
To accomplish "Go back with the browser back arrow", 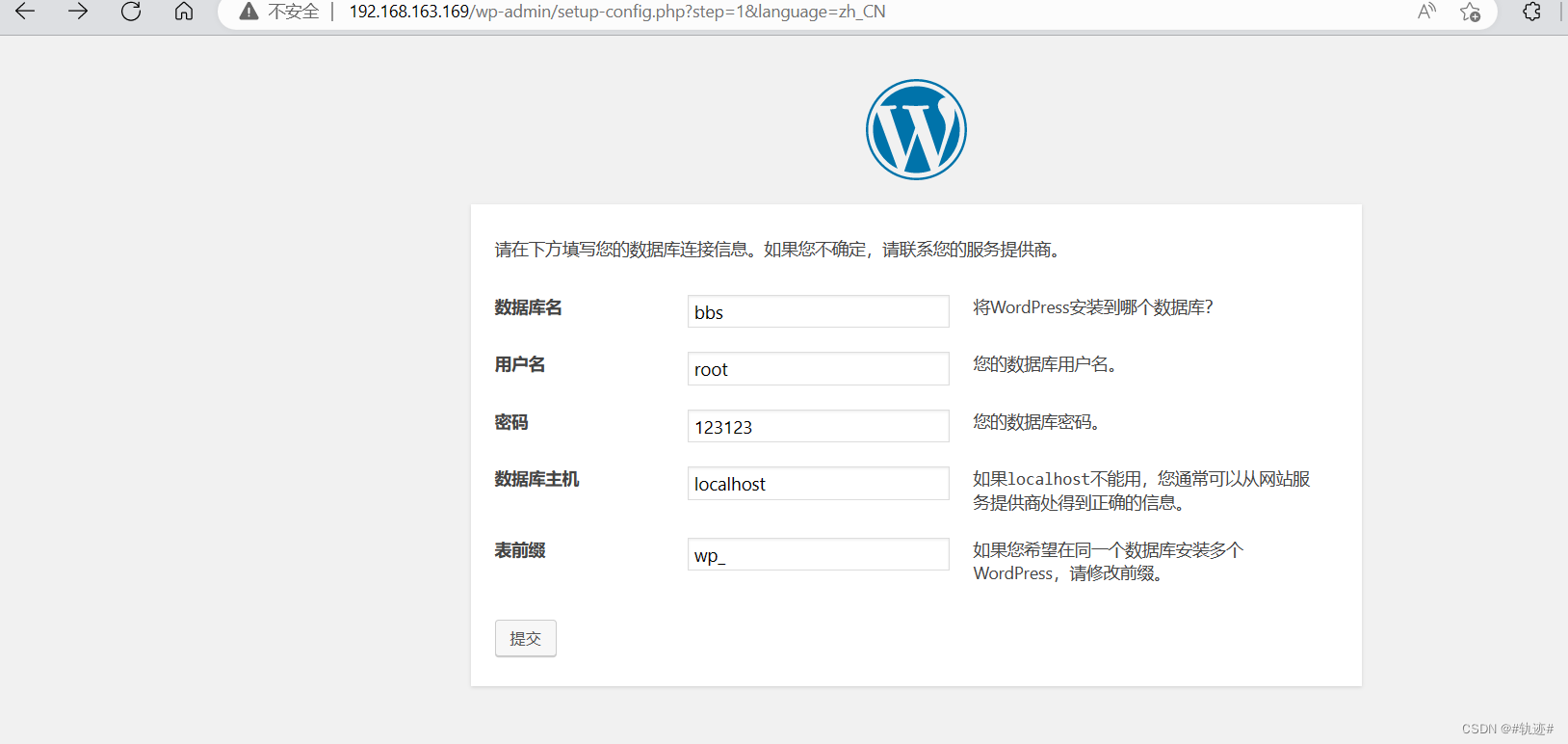I will tap(25, 12).
